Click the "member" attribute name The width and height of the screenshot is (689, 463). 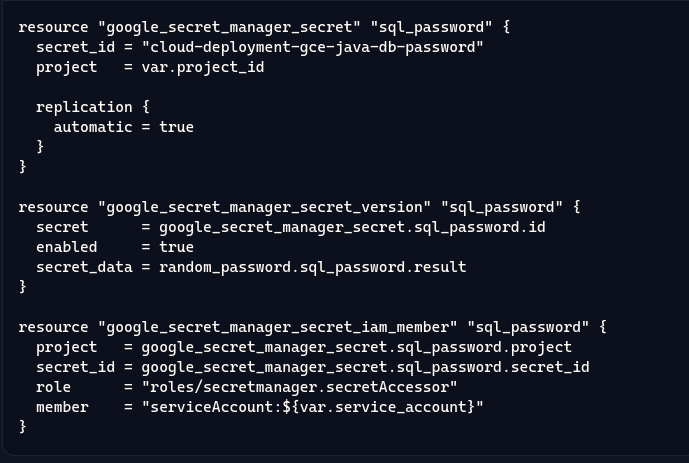(x=62, y=407)
